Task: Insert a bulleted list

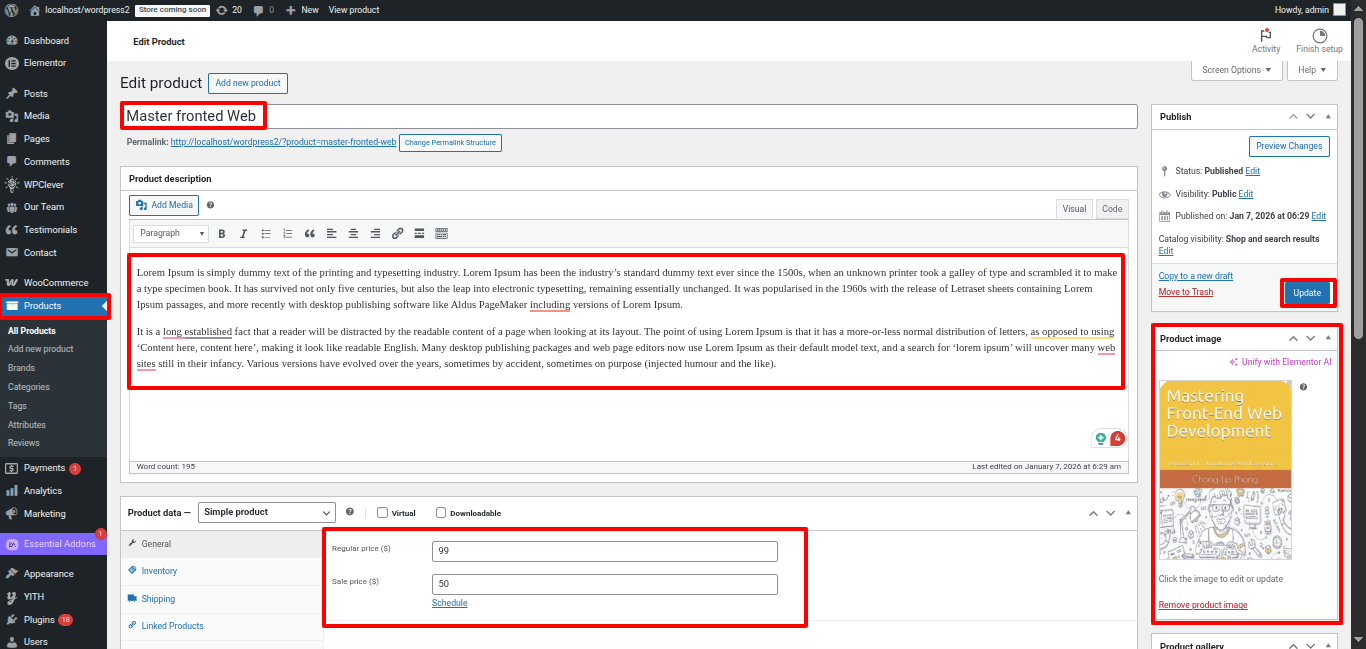Action: coord(266,234)
